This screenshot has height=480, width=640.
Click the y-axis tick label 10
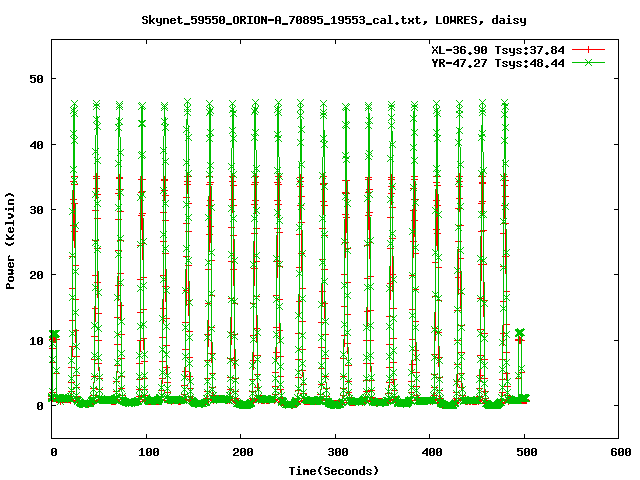pos(37,341)
